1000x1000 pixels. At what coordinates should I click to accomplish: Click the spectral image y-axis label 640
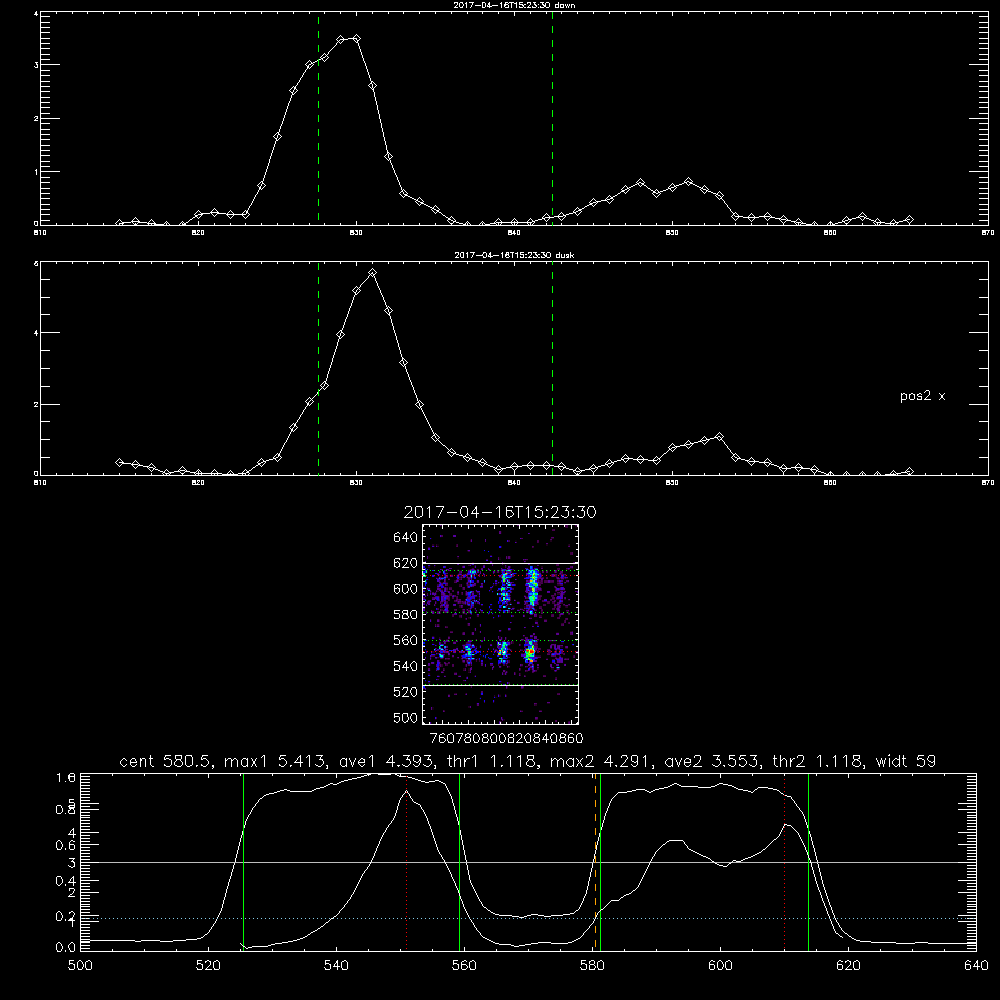pos(406,537)
